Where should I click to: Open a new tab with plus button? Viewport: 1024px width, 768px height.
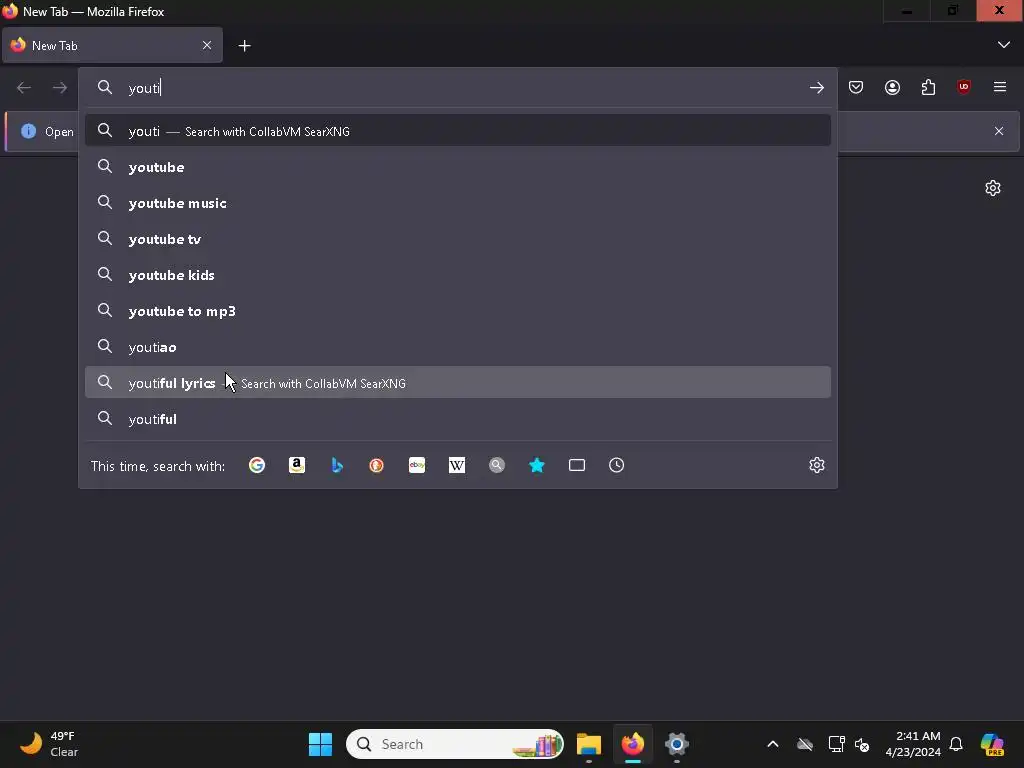(244, 46)
